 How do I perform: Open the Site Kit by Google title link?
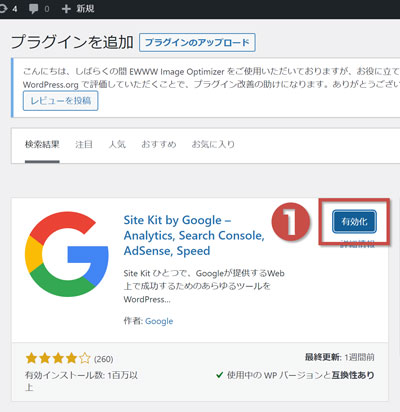click(194, 235)
